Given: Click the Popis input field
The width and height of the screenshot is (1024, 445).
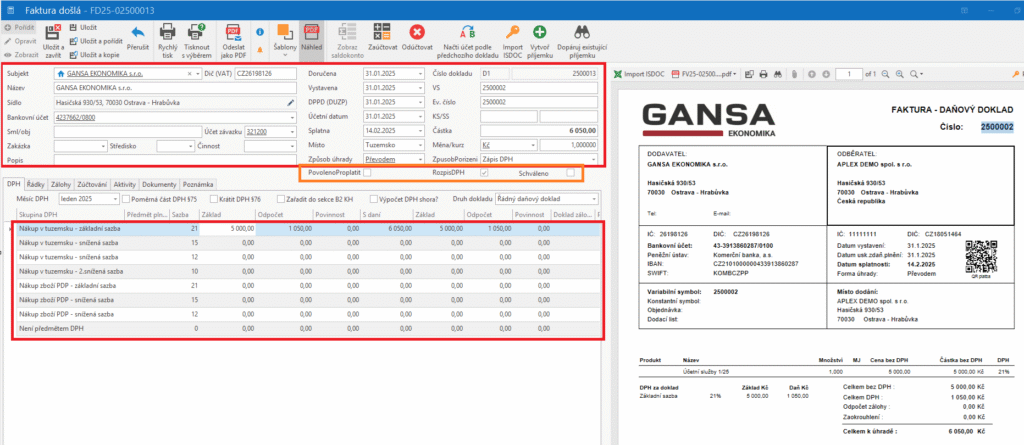Looking at the screenshot, I should 176,159.
